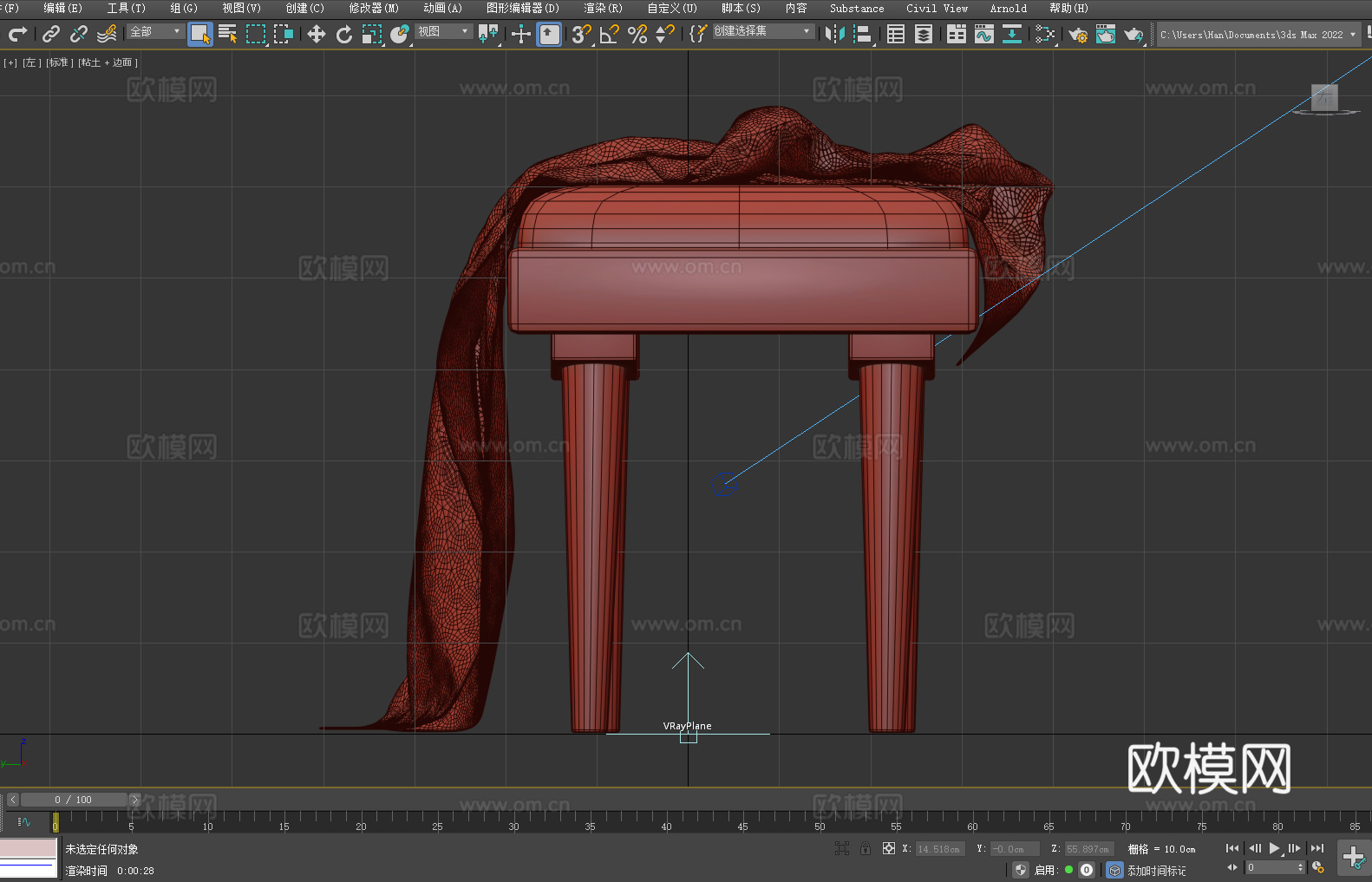Open Rendered Frame Window icon
Image resolution: width=1372 pixels, height=882 pixels.
click(x=1106, y=34)
